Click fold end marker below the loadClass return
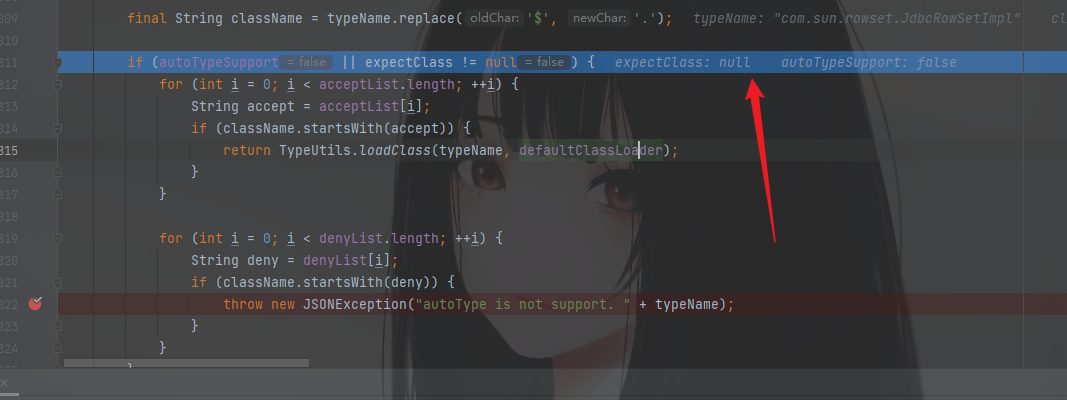 click(x=58, y=172)
